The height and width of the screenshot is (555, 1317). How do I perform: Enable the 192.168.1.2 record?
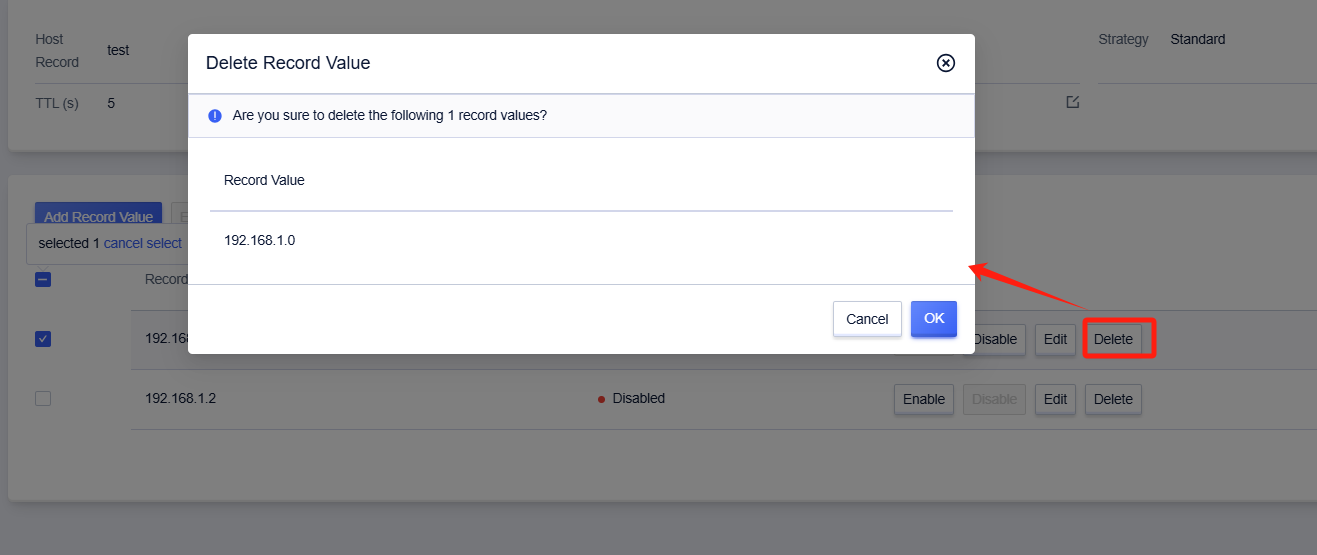(924, 399)
